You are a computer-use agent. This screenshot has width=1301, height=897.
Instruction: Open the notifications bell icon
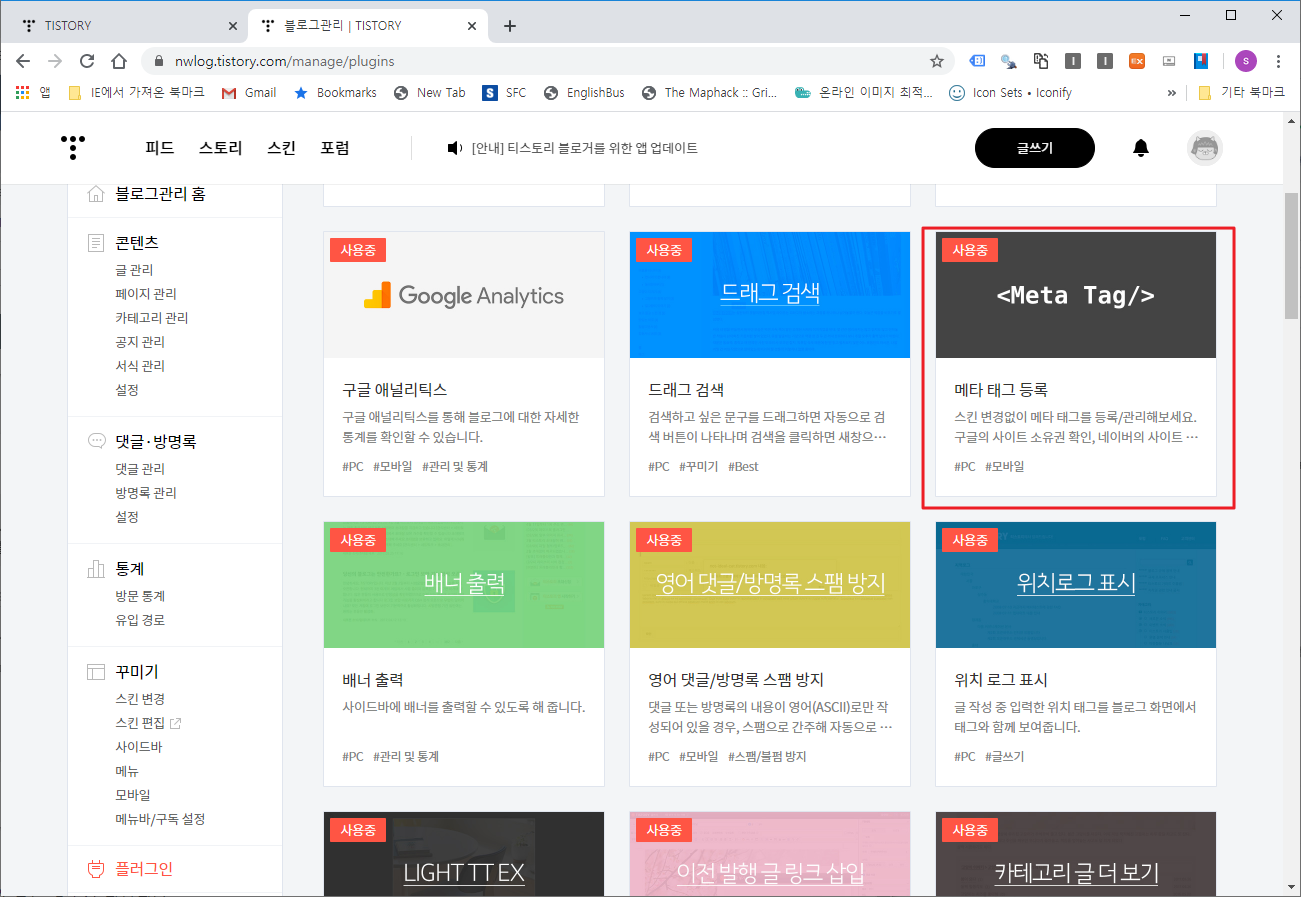point(1141,148)
